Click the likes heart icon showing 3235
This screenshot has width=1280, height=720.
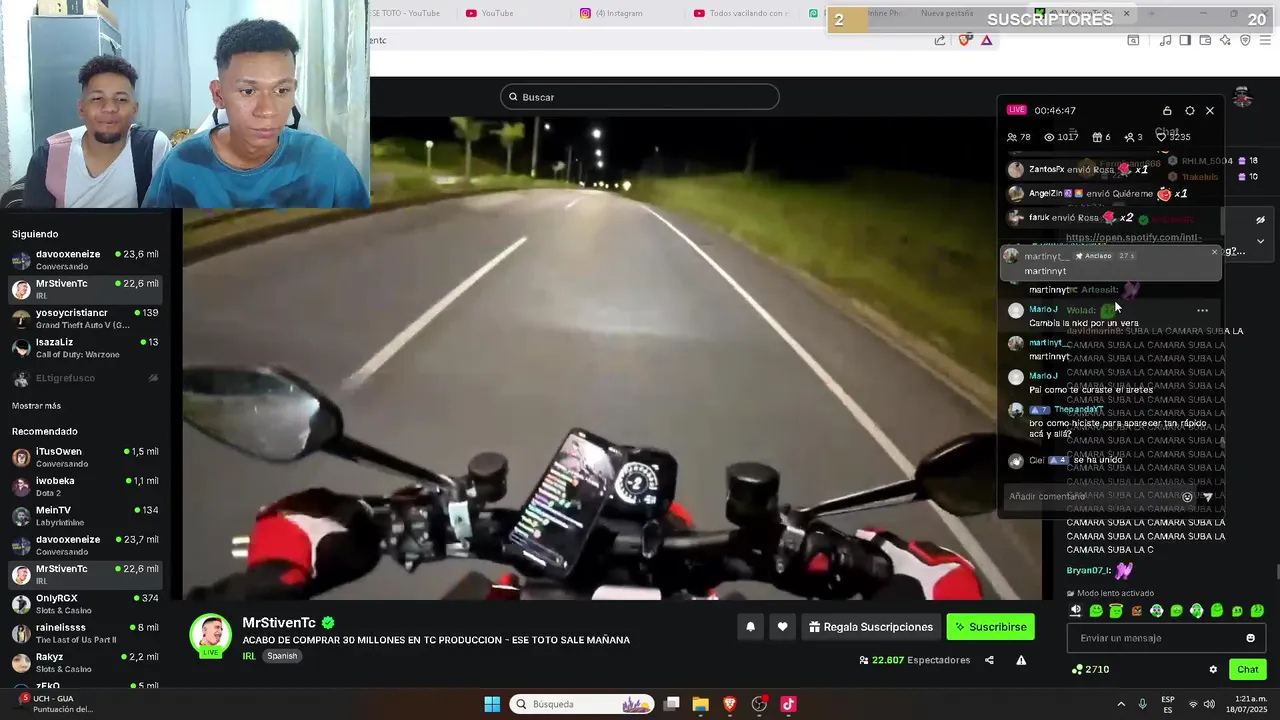pos(1160,137)
